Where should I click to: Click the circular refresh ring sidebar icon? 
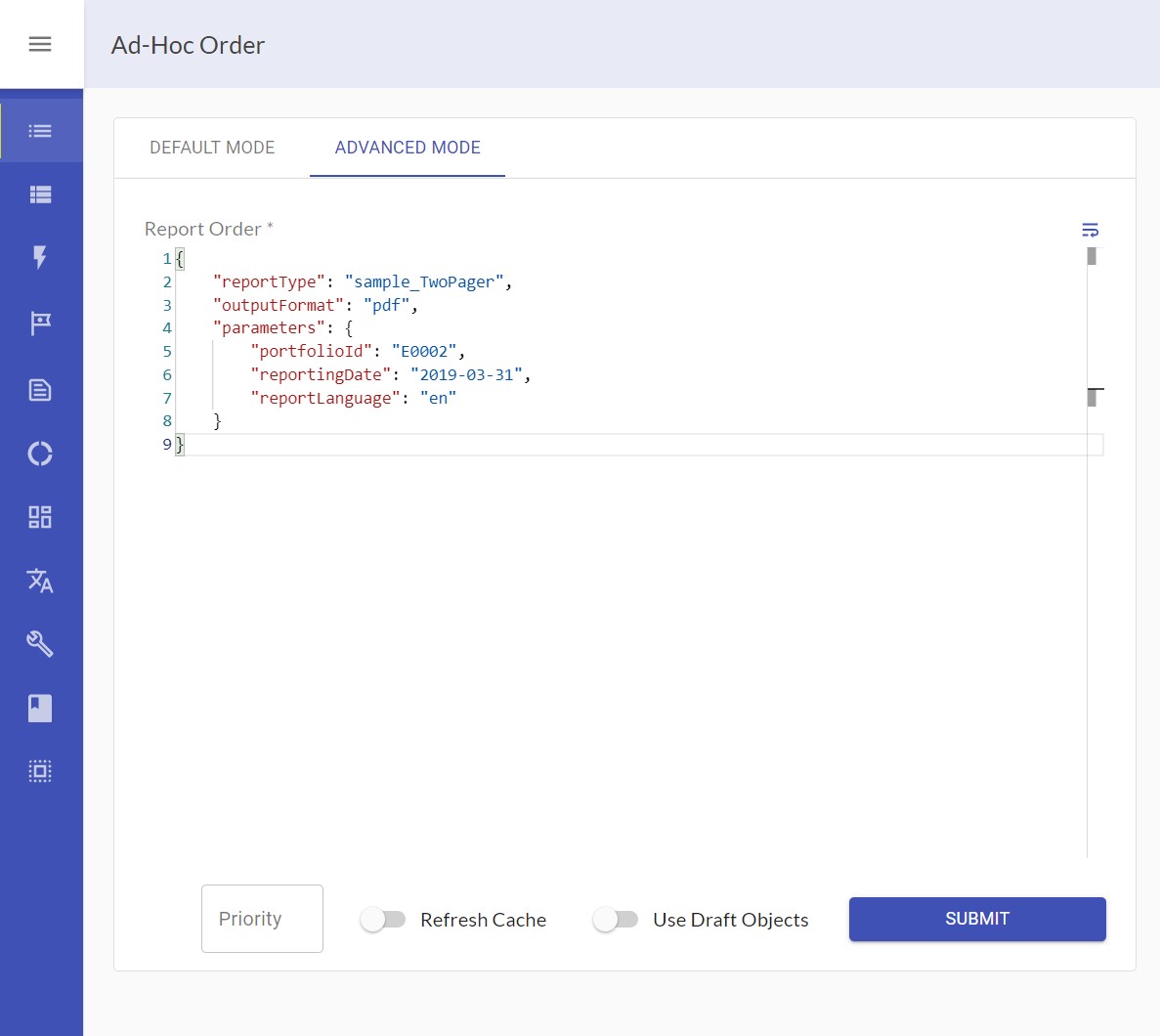tap(40, 453)
